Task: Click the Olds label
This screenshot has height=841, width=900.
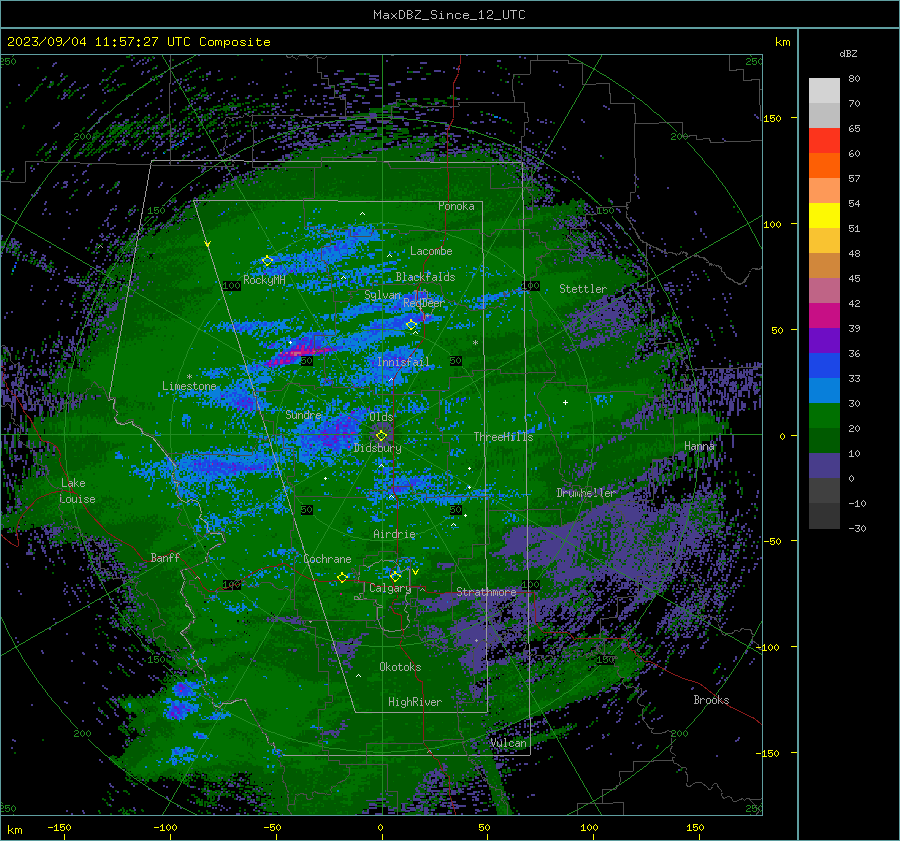Action: 381,417
